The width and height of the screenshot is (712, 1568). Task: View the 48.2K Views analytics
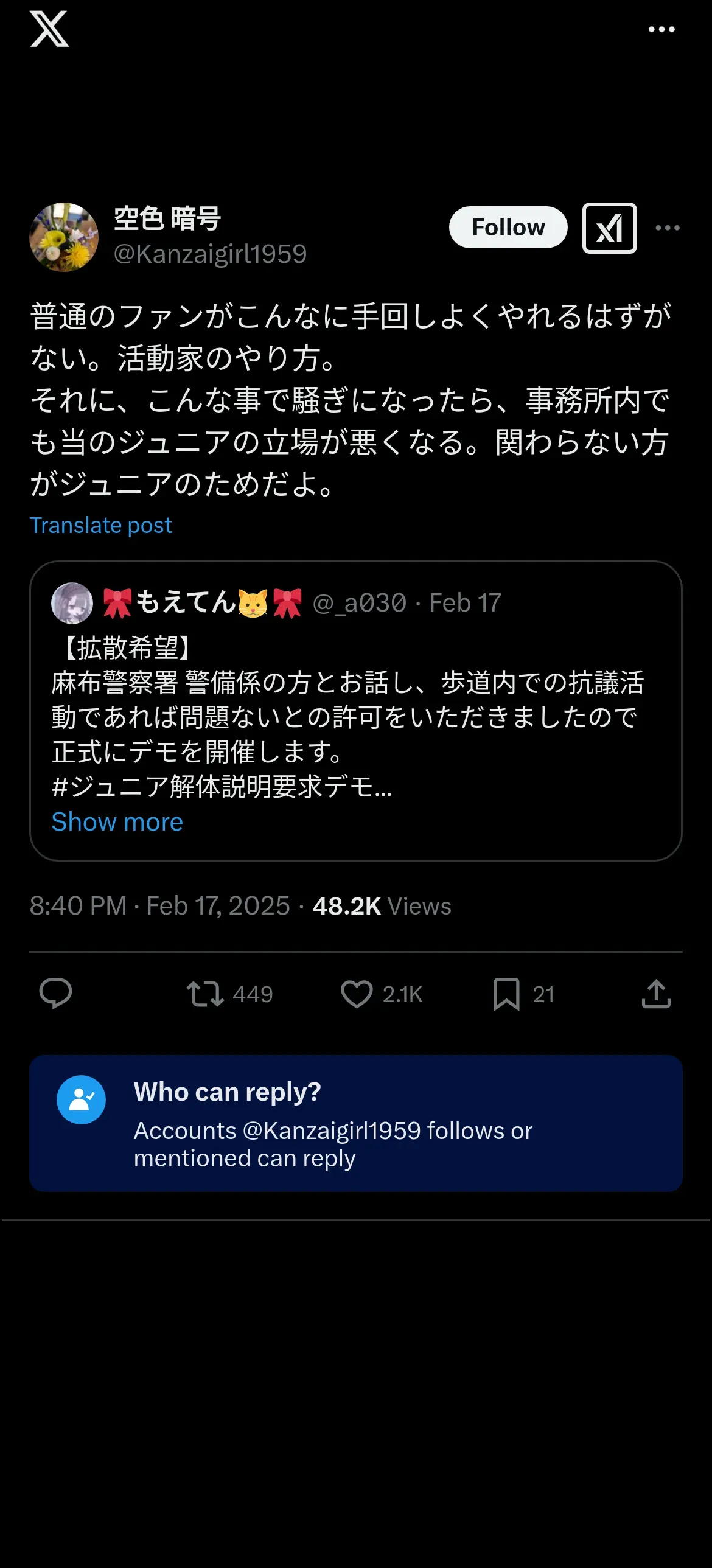[382, 906]
